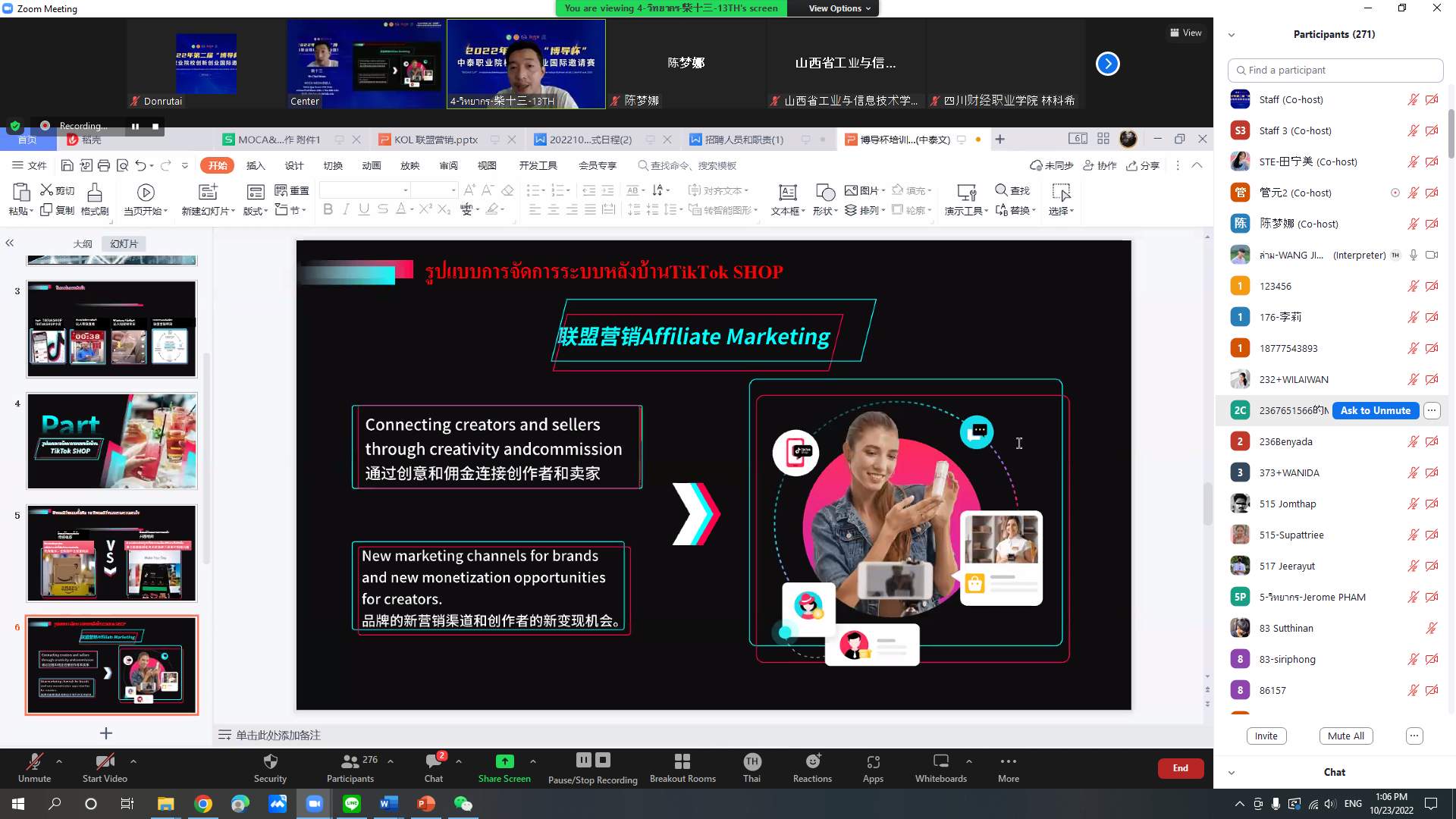Open the 文件 (File) menu

[30, 165]
